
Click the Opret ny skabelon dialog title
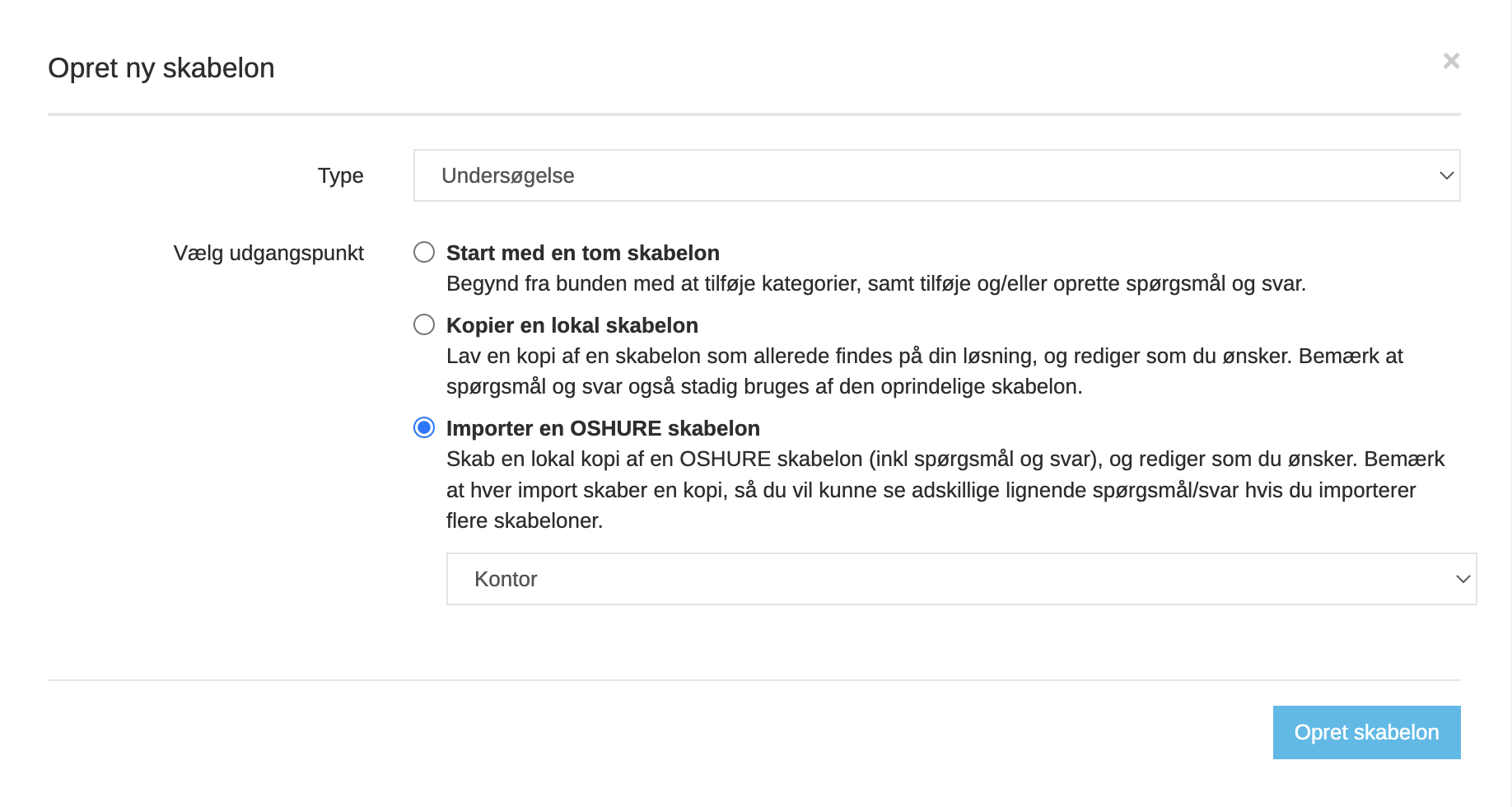pos(161,68)
